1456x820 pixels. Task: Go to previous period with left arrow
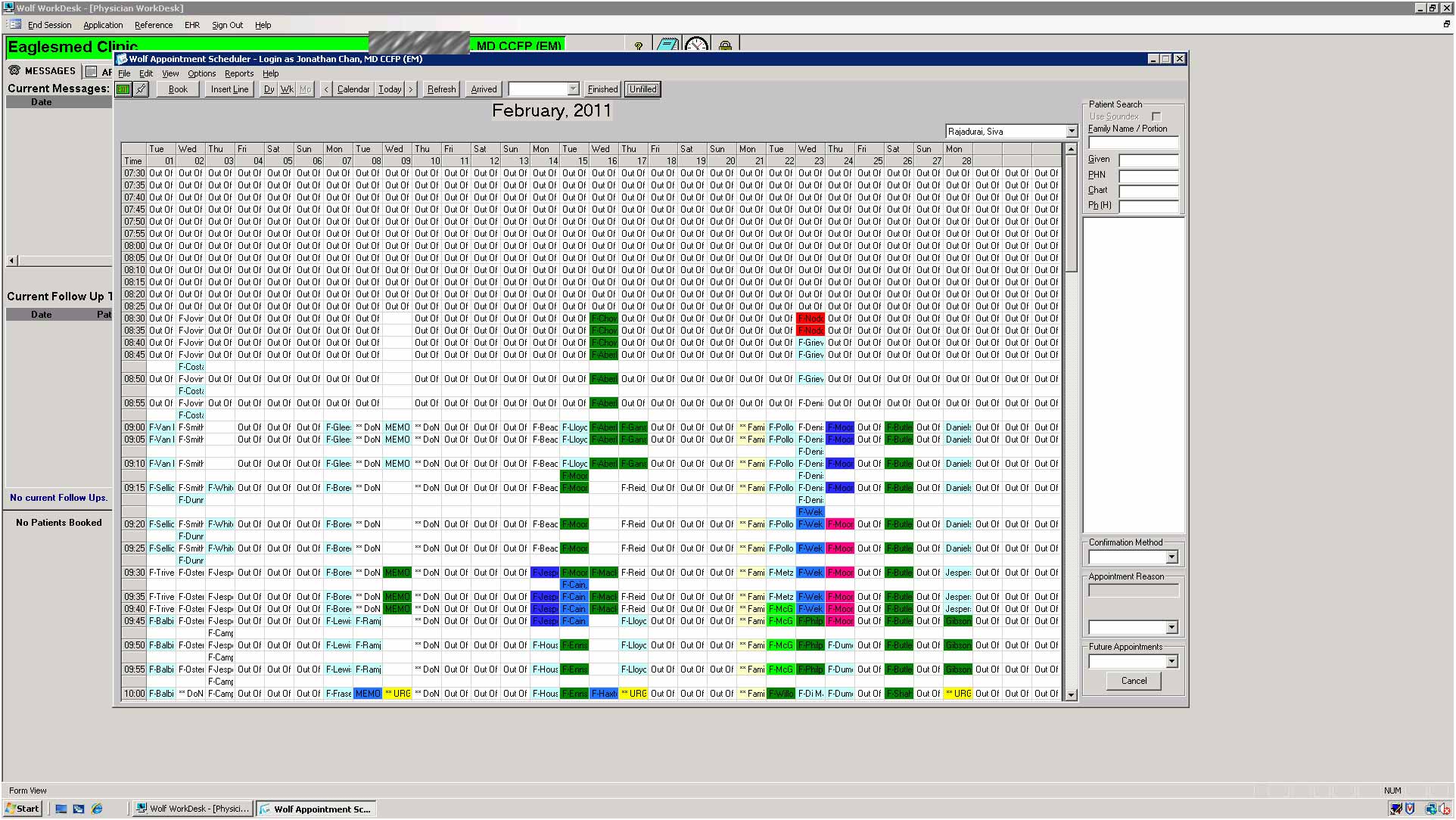[326, 89]
